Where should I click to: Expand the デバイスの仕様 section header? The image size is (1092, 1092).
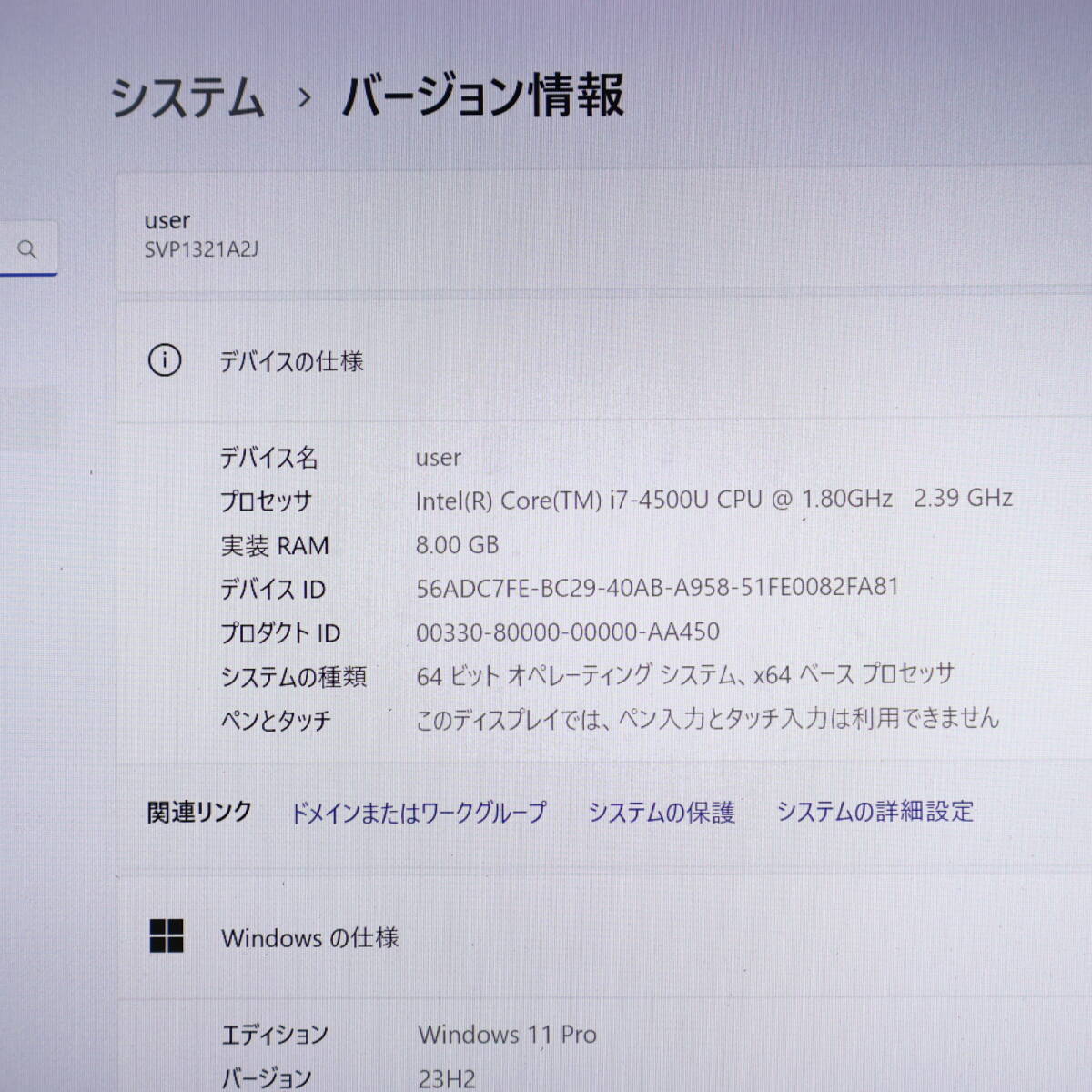tap(604, 361)
